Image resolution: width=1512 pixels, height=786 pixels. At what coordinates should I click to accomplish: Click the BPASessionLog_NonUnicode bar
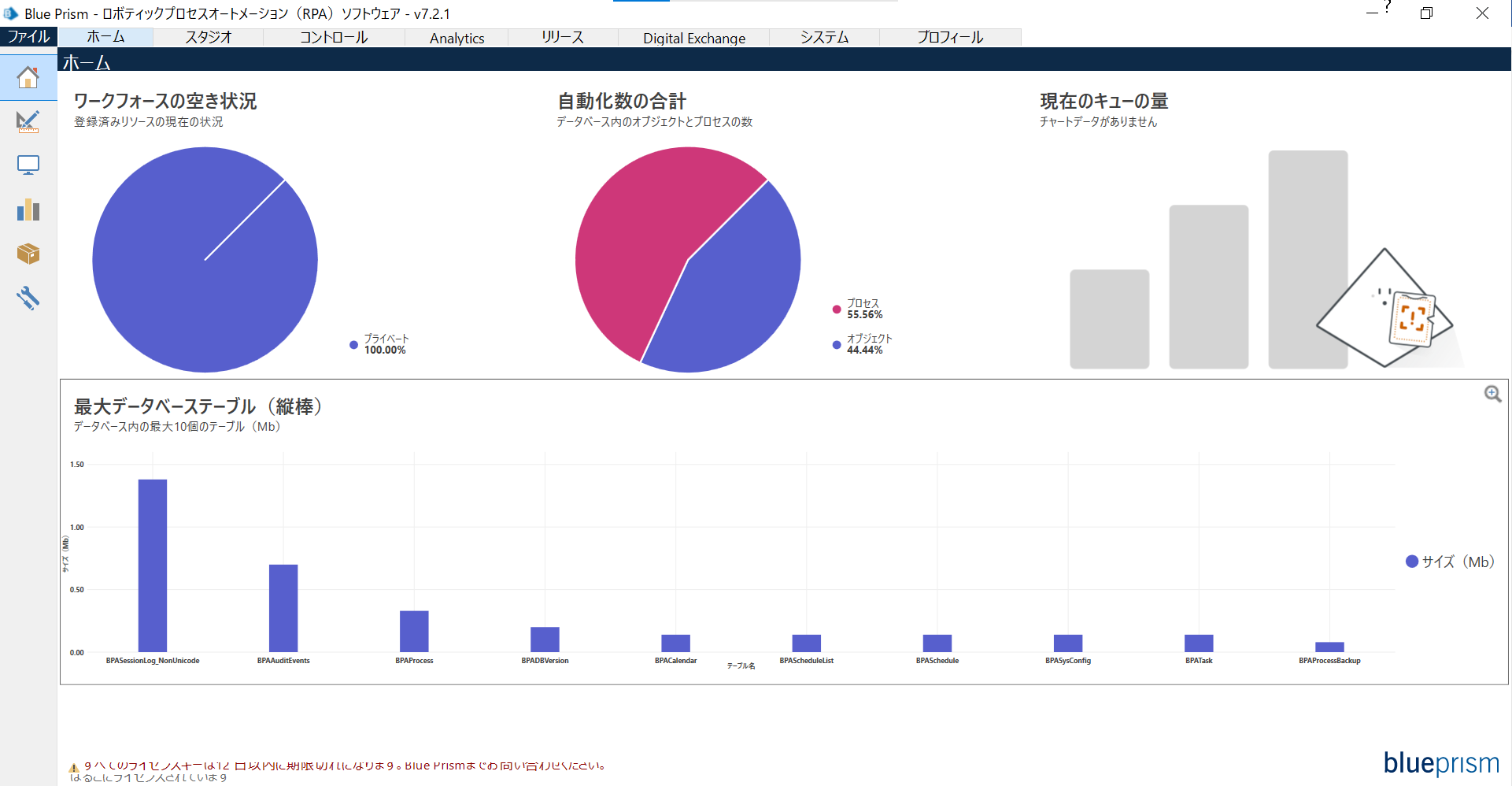[153, 565]
